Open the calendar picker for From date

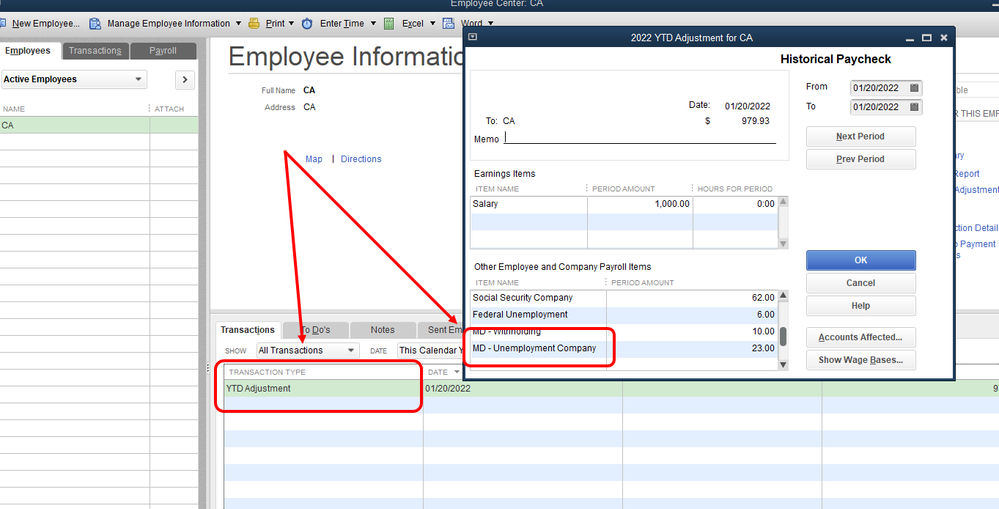tap(915, 88)
